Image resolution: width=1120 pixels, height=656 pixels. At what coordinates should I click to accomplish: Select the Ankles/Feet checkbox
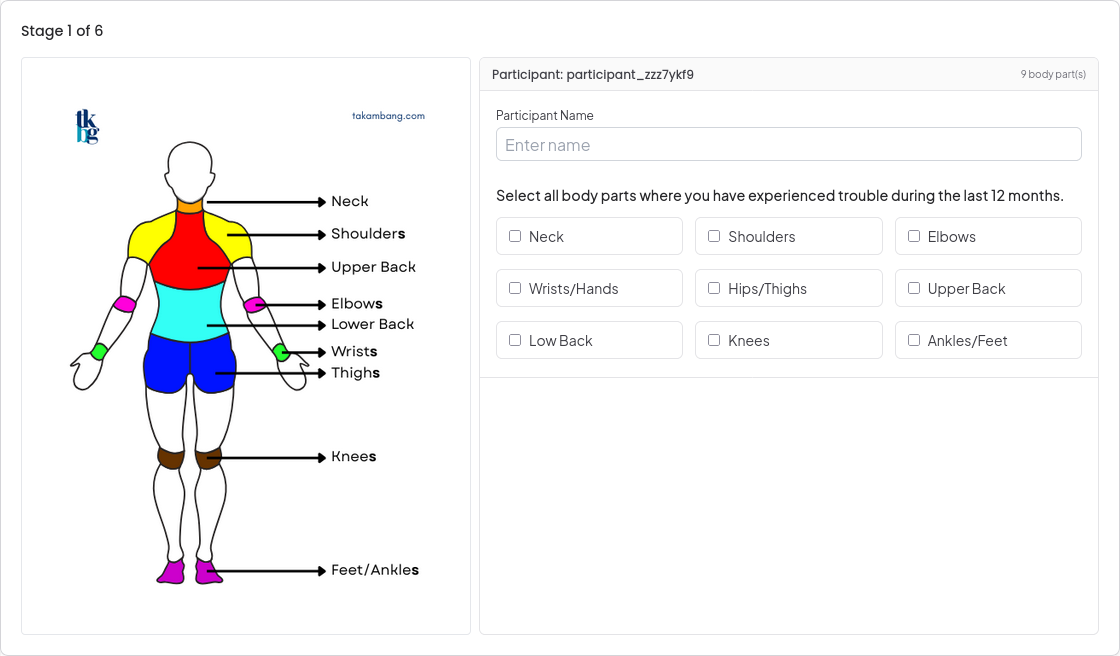click(x=914, y=340)
